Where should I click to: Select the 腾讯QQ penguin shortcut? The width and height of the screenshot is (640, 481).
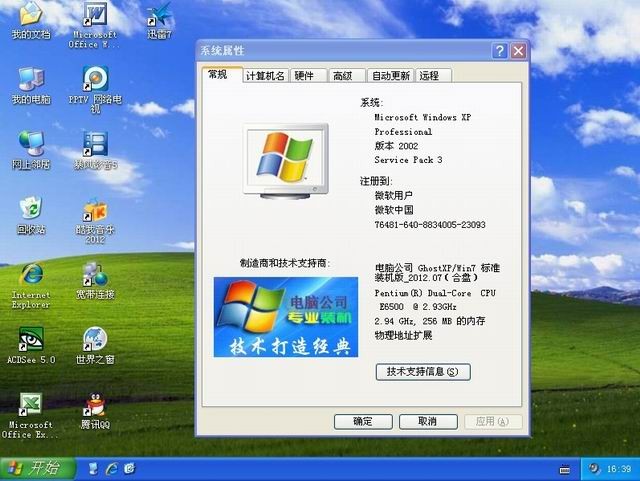click(x=95, y=411)
